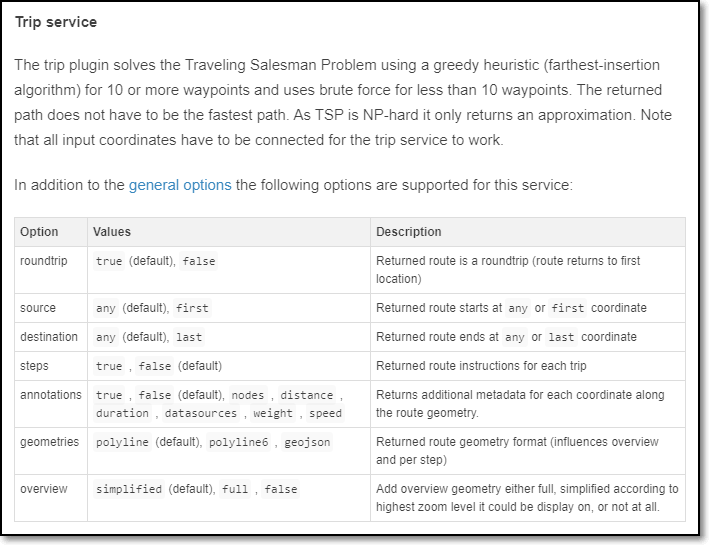The image size is (709, 545).
Task: Click the Values column header
Action: [112, 232]
